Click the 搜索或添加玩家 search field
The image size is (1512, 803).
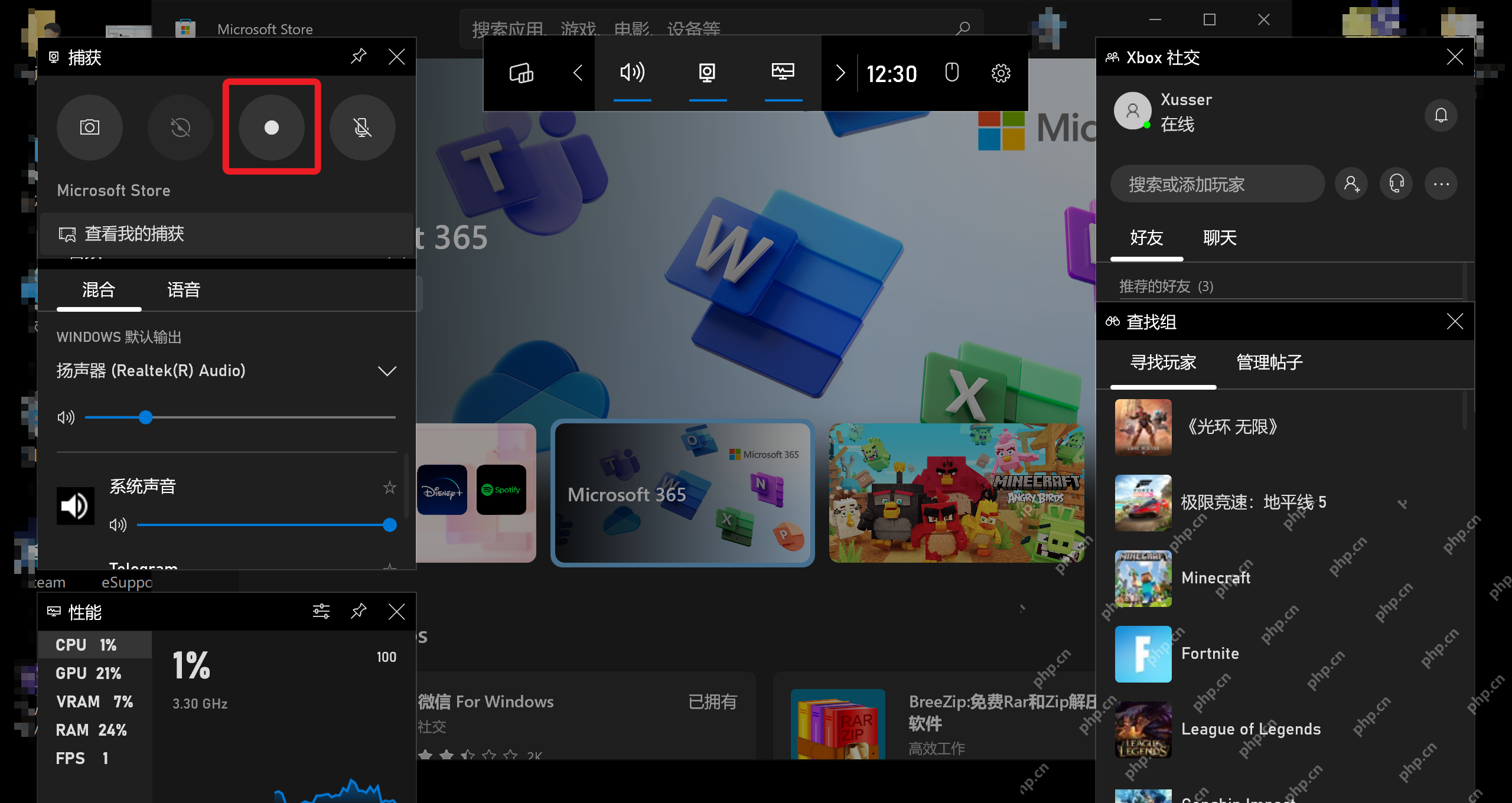1217,184
